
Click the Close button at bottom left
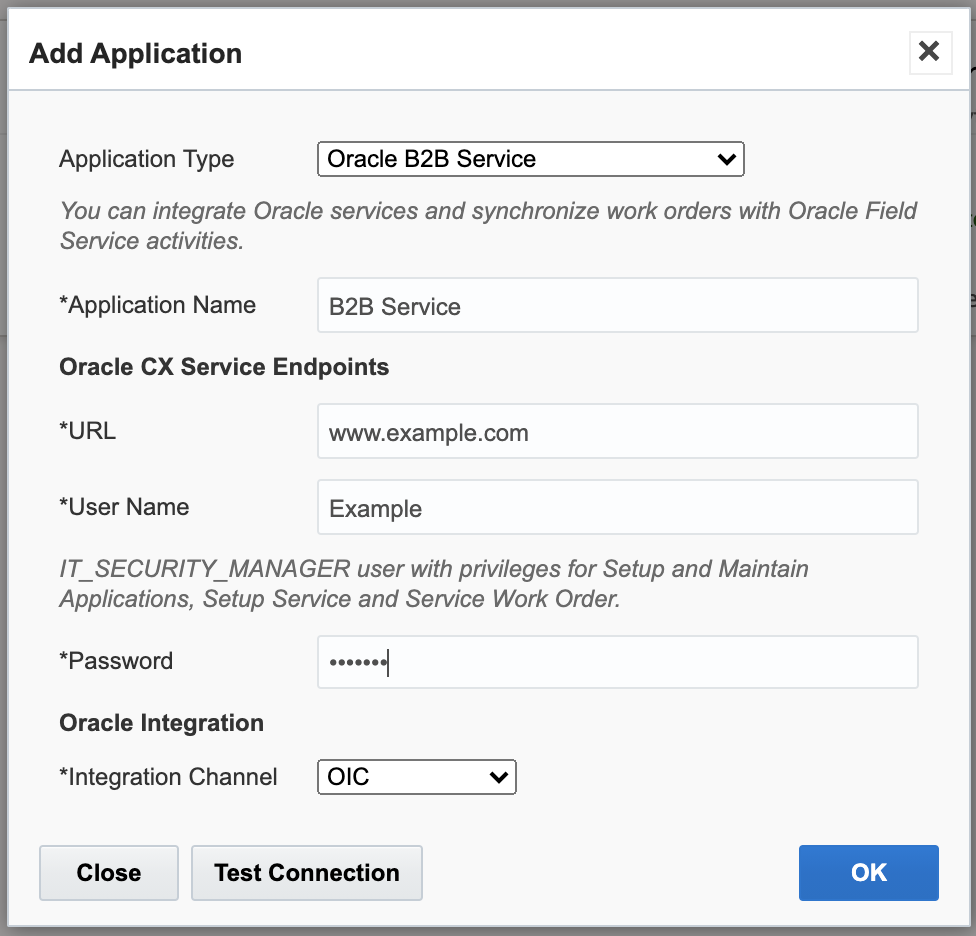click(x=109, y=873)
